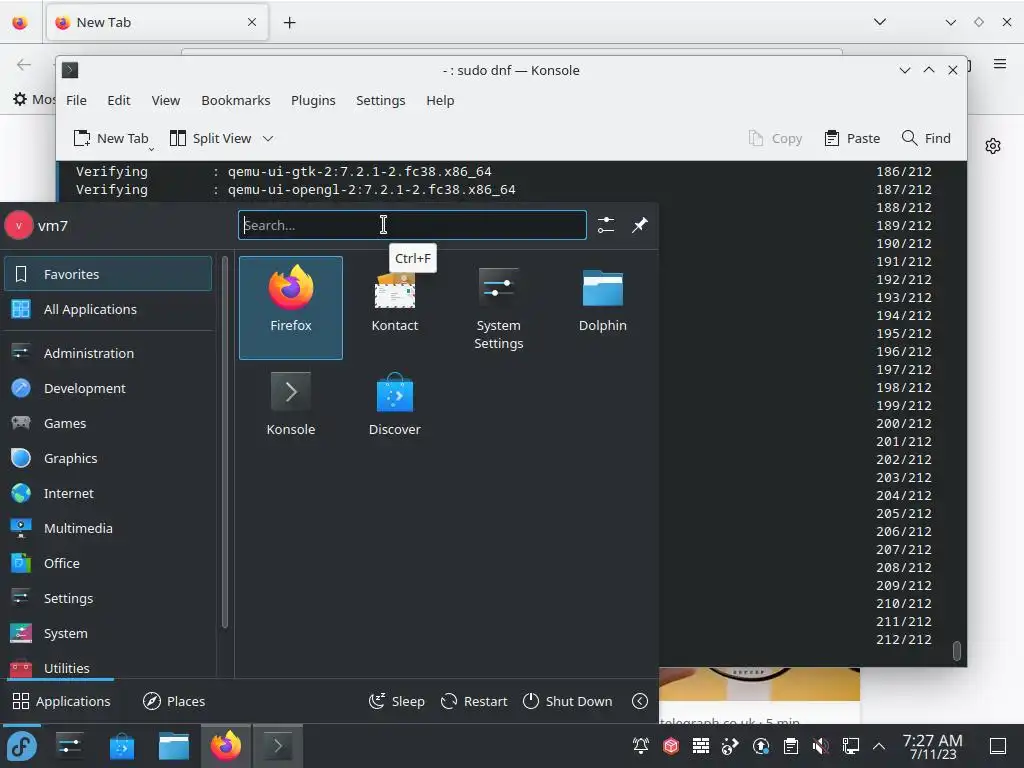Open Konsole Plugins menu
1024x768 pixels.
[313, 101]
